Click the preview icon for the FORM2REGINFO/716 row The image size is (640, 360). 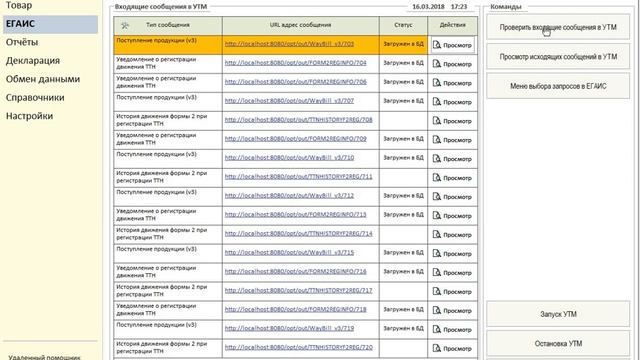point(437,273)
